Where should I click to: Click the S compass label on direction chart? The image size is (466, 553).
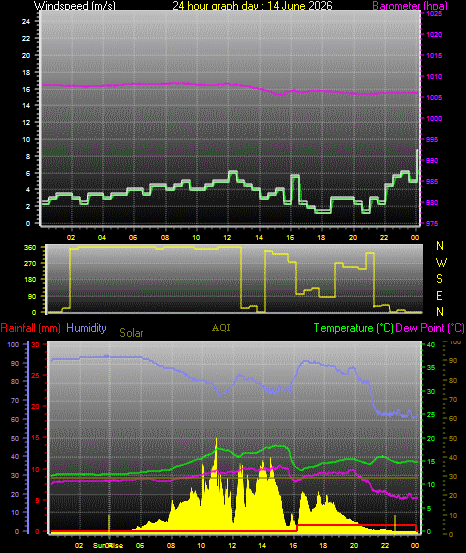pos(439,279)
